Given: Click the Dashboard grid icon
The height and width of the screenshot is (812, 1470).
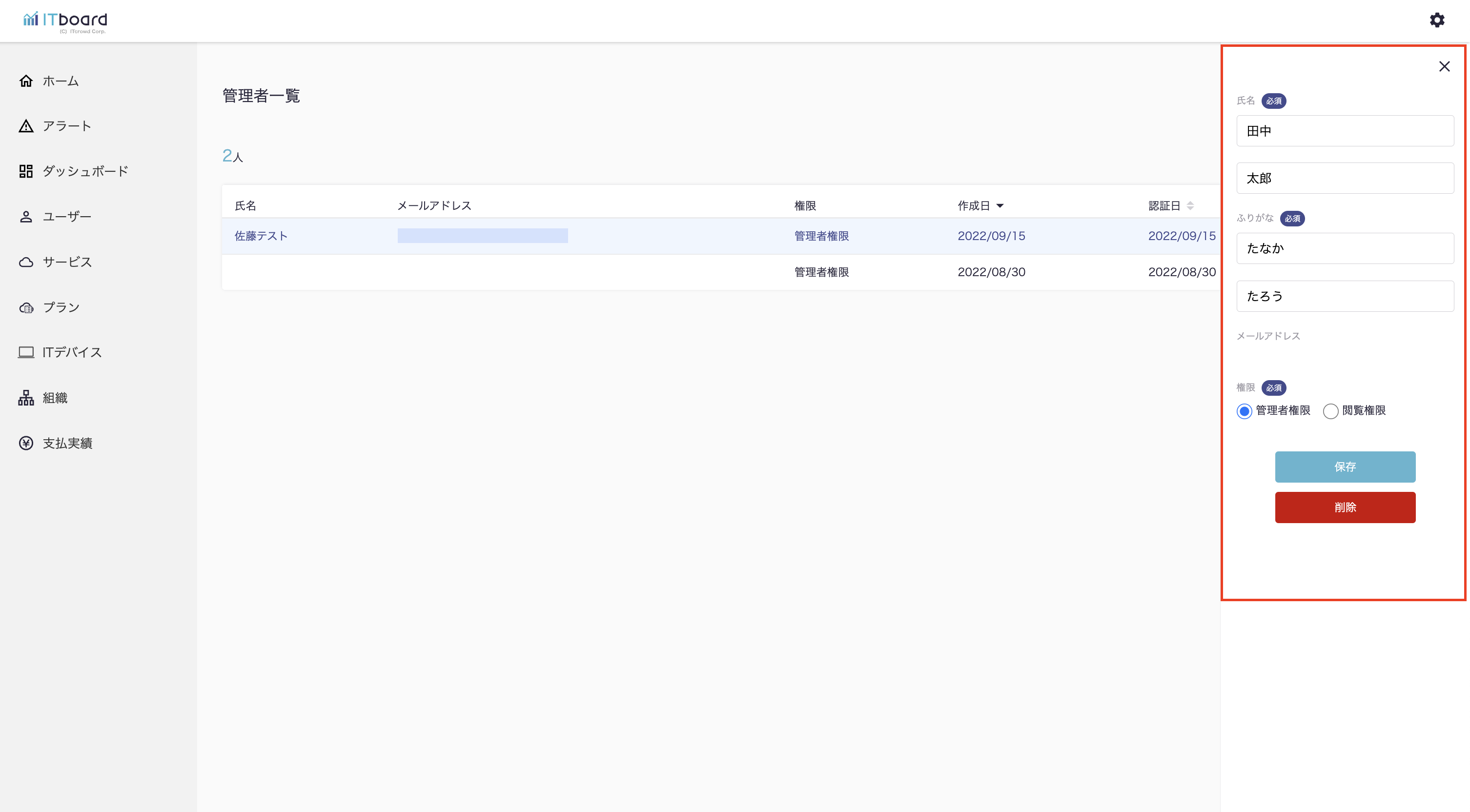Looking at the screenshot, I should pyautogui.click(x=26, y=171).
